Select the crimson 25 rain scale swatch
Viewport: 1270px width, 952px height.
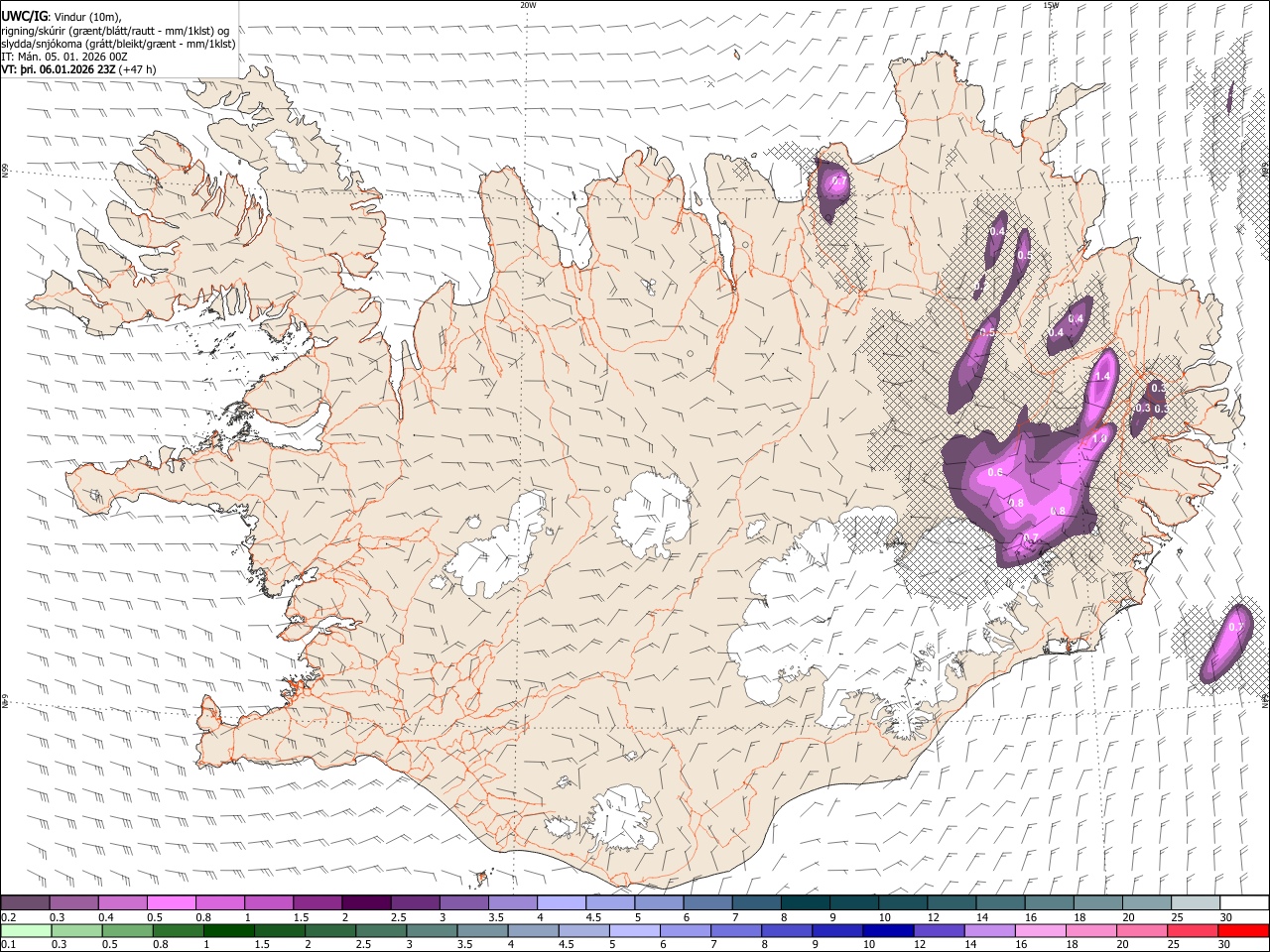[1193, 931]
